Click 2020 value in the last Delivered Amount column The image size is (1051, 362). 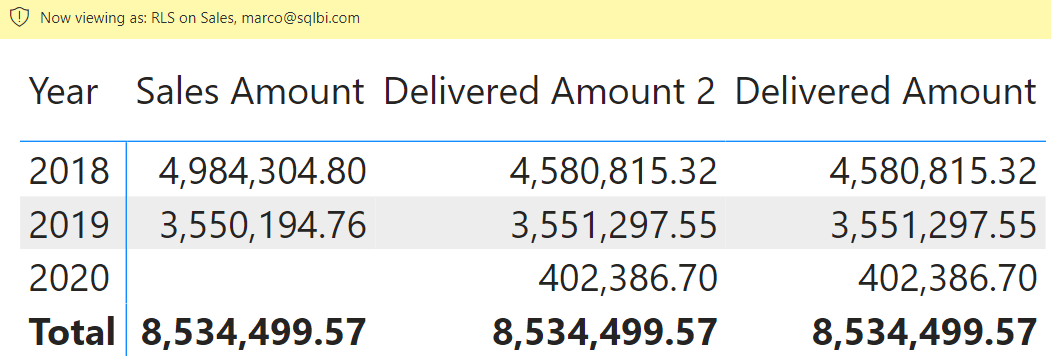click(x=948, y=278)
